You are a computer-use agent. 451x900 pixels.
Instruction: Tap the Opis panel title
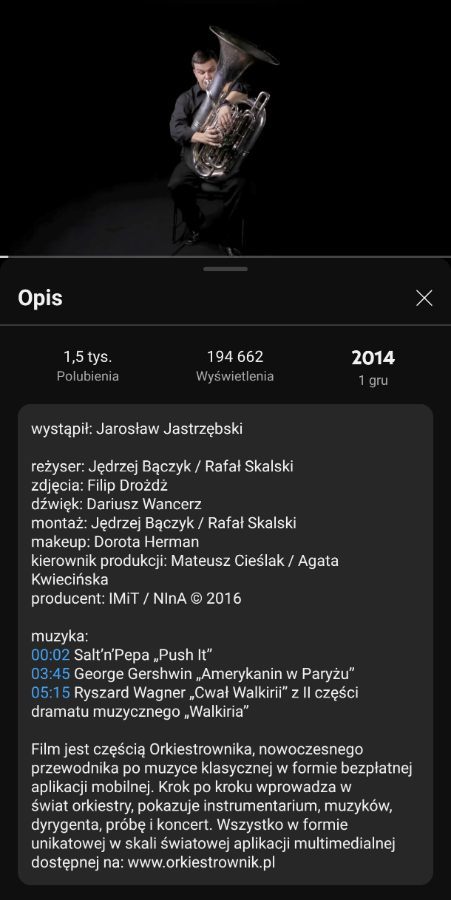40,298
